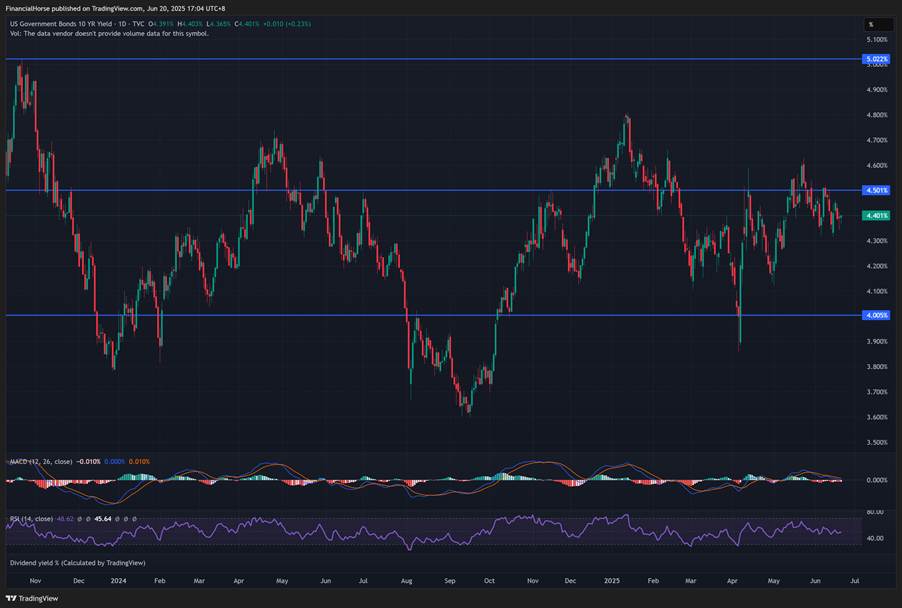Select the 4.501% horizontal line price label
Screen dimensions: 902x608
tap(876, 190)
